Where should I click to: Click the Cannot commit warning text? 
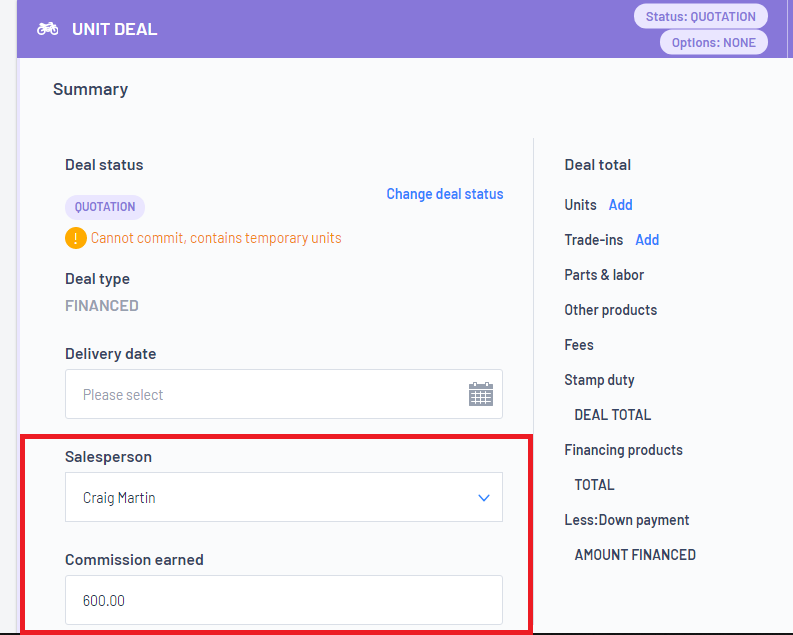[x=216, y=238]
